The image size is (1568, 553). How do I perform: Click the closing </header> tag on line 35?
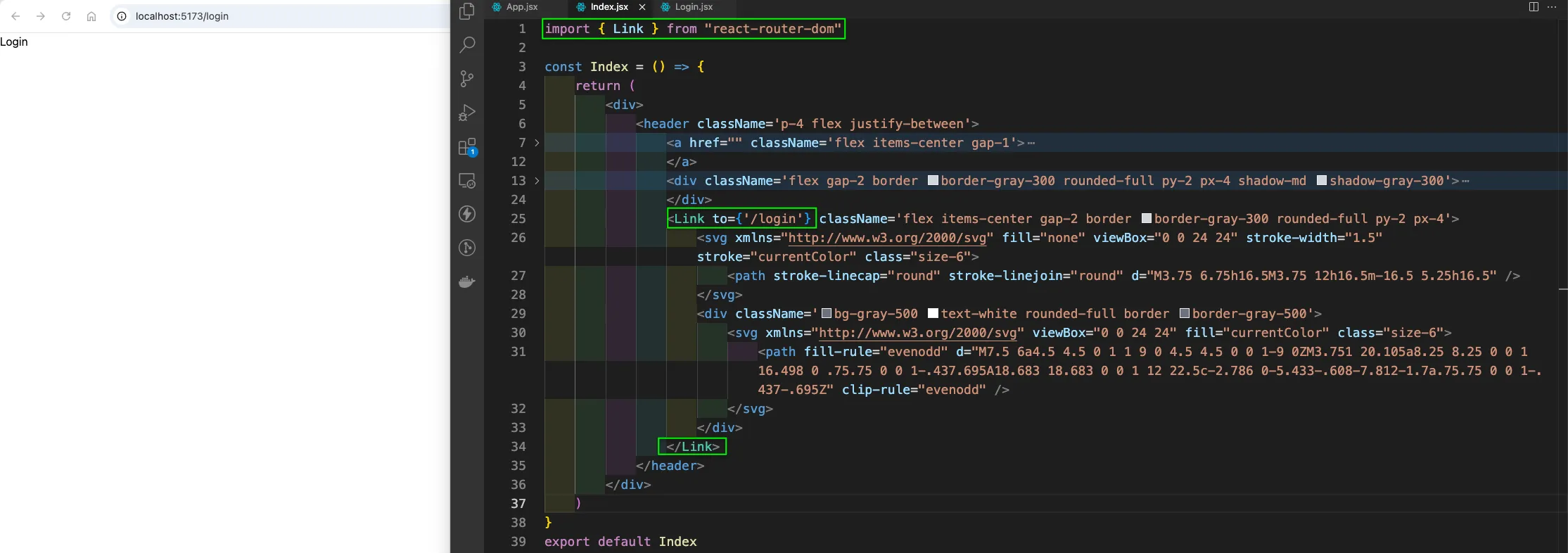pos(670,466)
